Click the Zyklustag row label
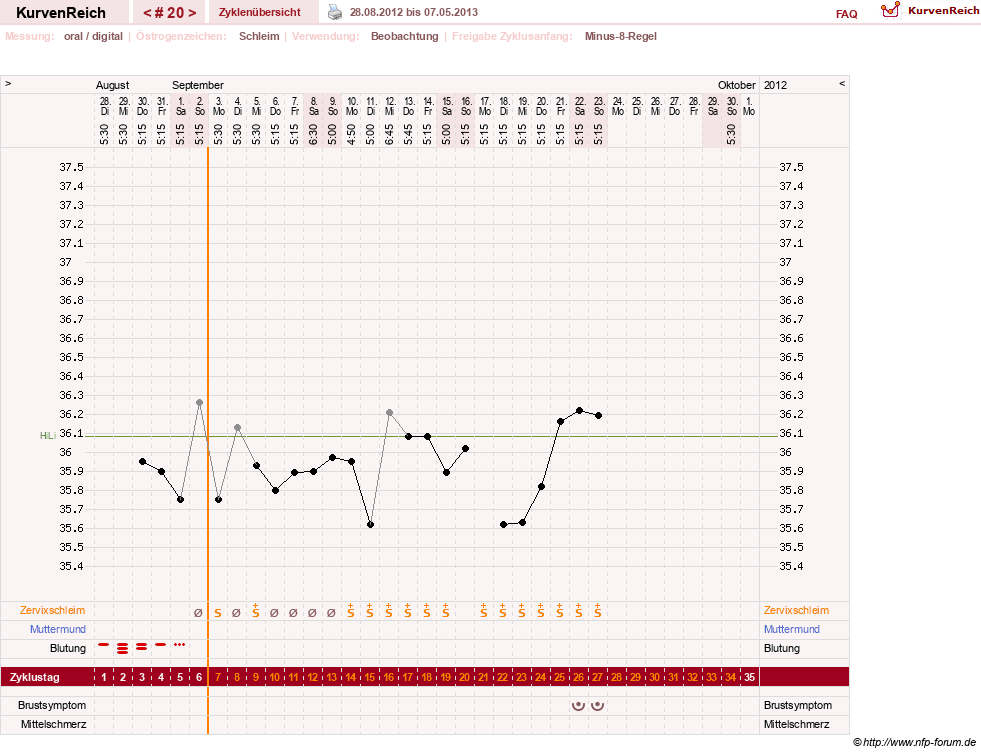Image resolution: width=981 pixels, height=754 pixels. [34, 677]
